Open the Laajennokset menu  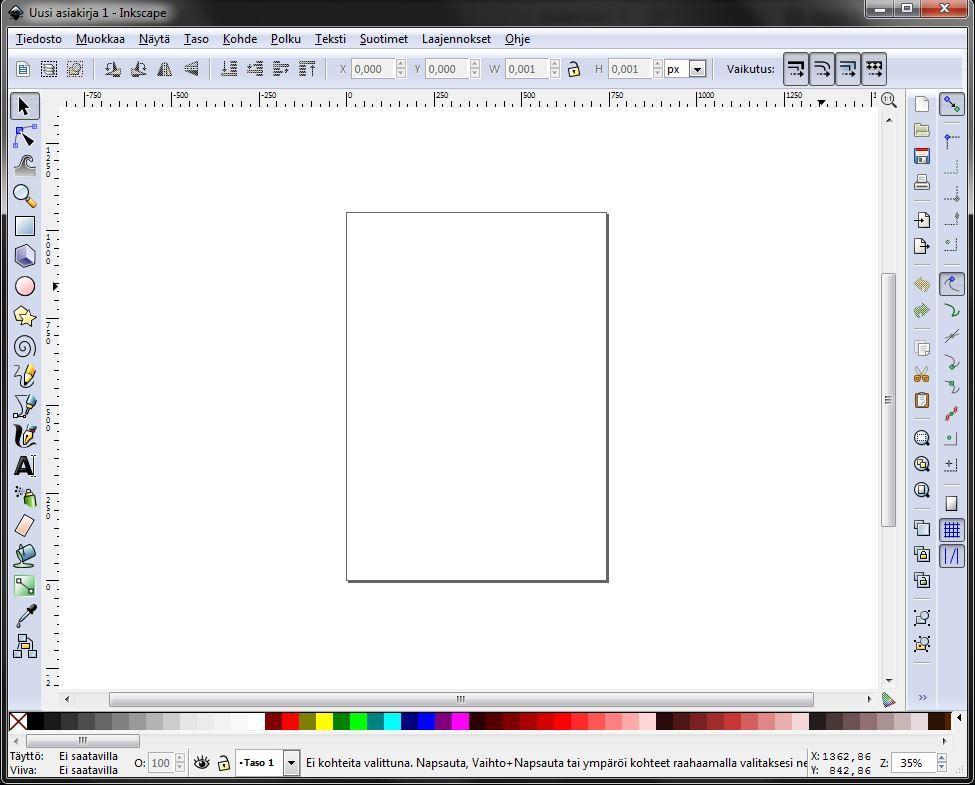pyautogui.click(x=456, y=39)
